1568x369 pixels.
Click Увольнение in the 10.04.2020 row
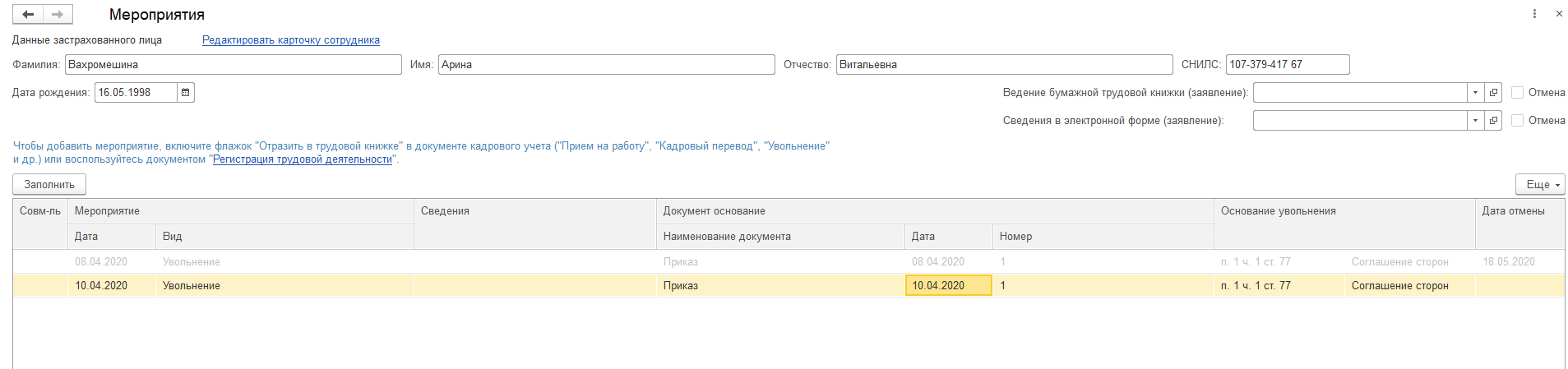pos(284,286)
